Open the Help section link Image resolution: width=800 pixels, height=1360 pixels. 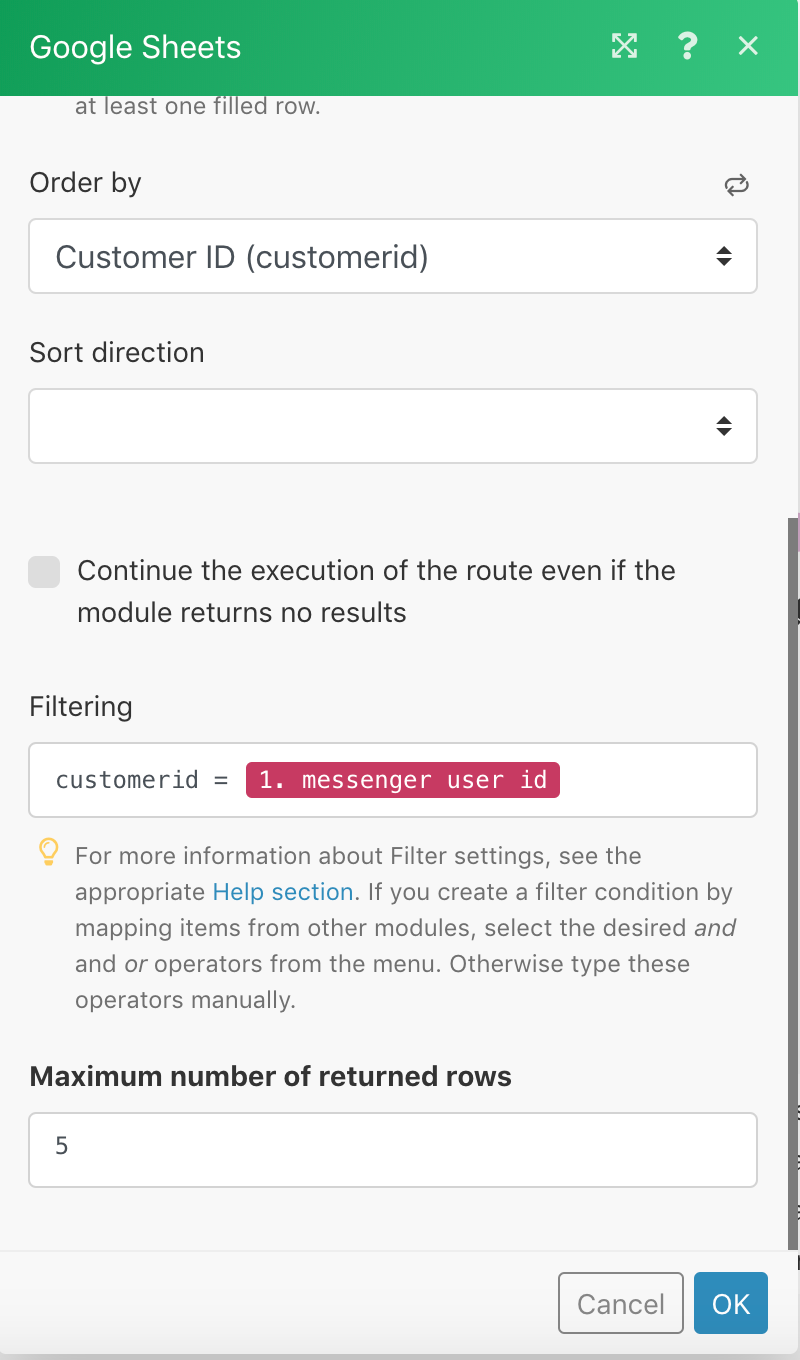(283, 892)
